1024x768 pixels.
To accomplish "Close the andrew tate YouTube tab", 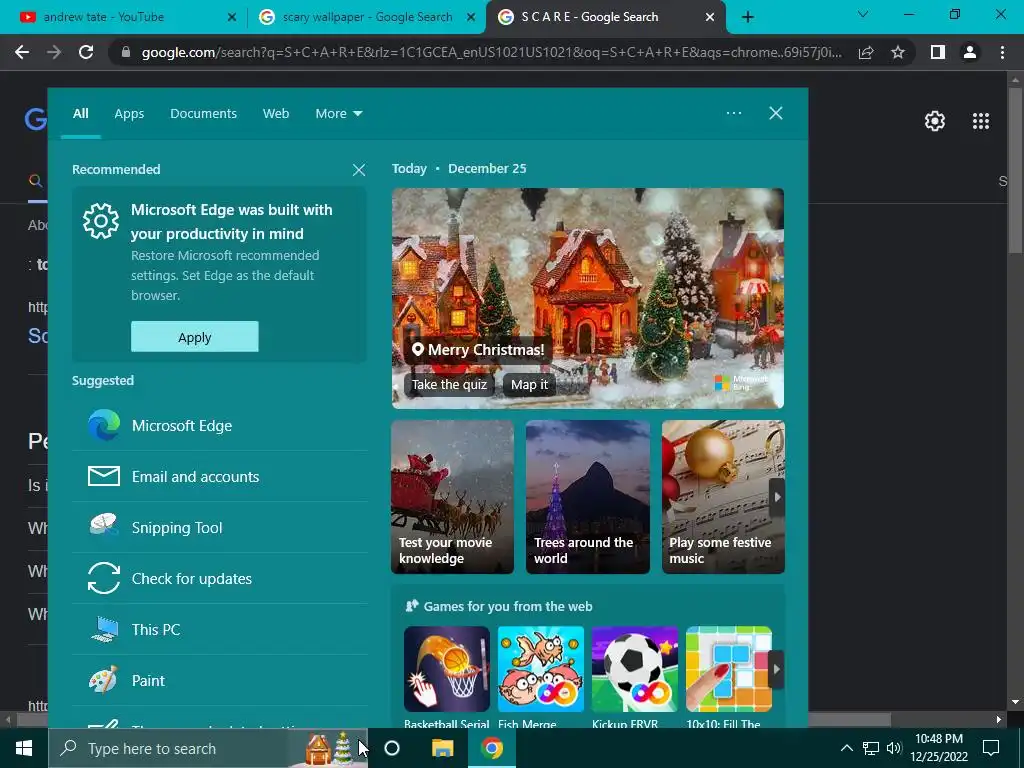I will point(232,17).
